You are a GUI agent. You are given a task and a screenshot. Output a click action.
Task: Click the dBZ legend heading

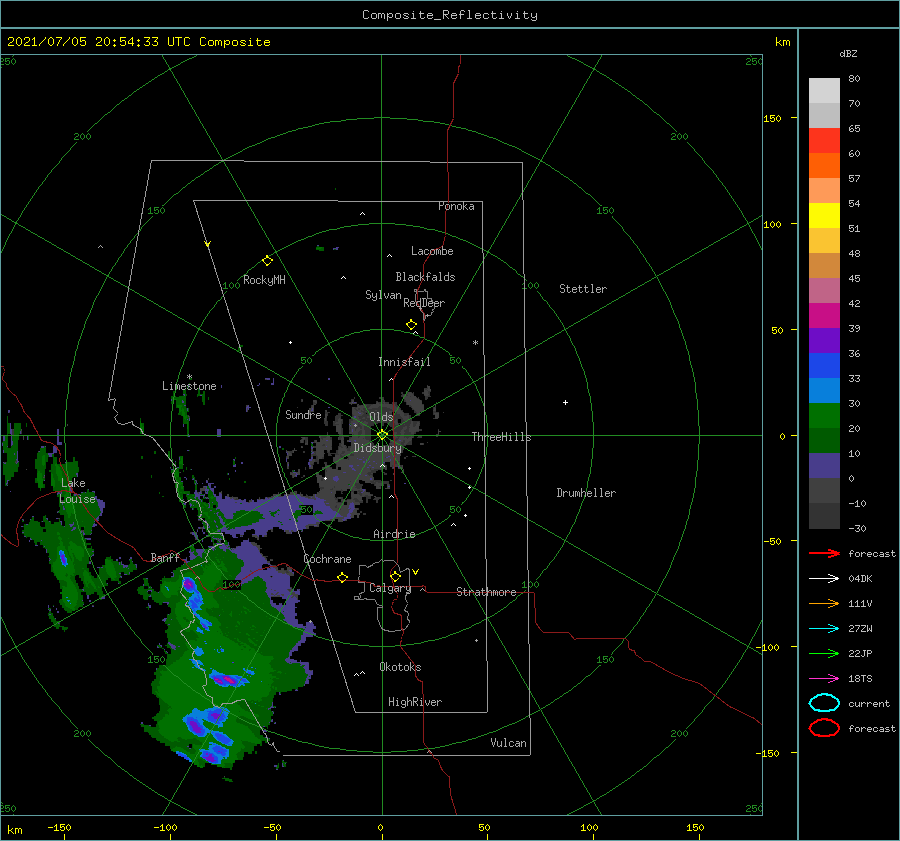(x=848, y=53)
